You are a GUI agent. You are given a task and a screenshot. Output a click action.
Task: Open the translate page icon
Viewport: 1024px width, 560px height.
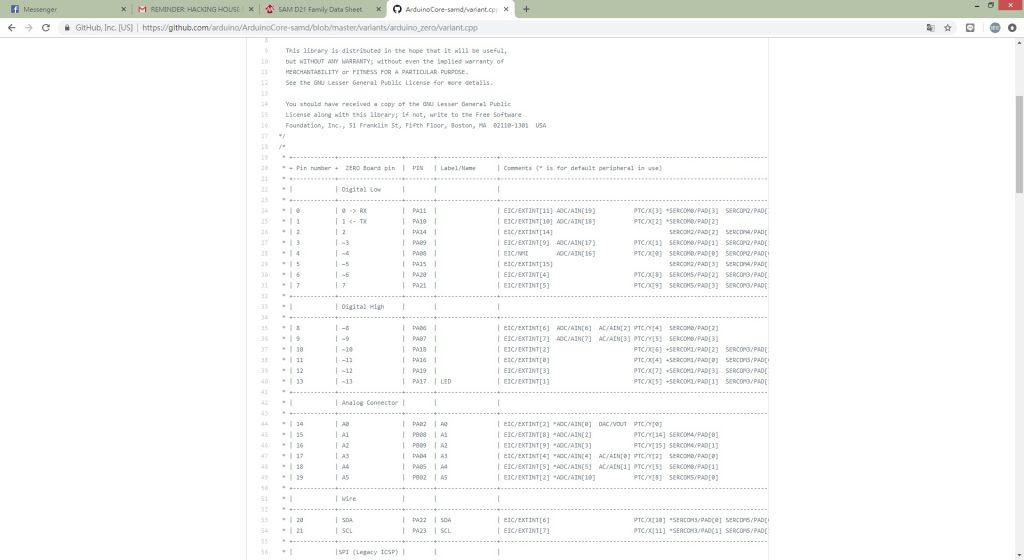pos(931,27)
